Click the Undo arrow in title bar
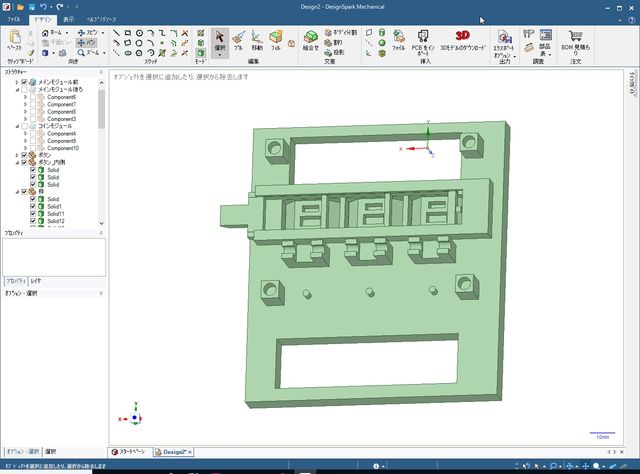 point(43,7)
